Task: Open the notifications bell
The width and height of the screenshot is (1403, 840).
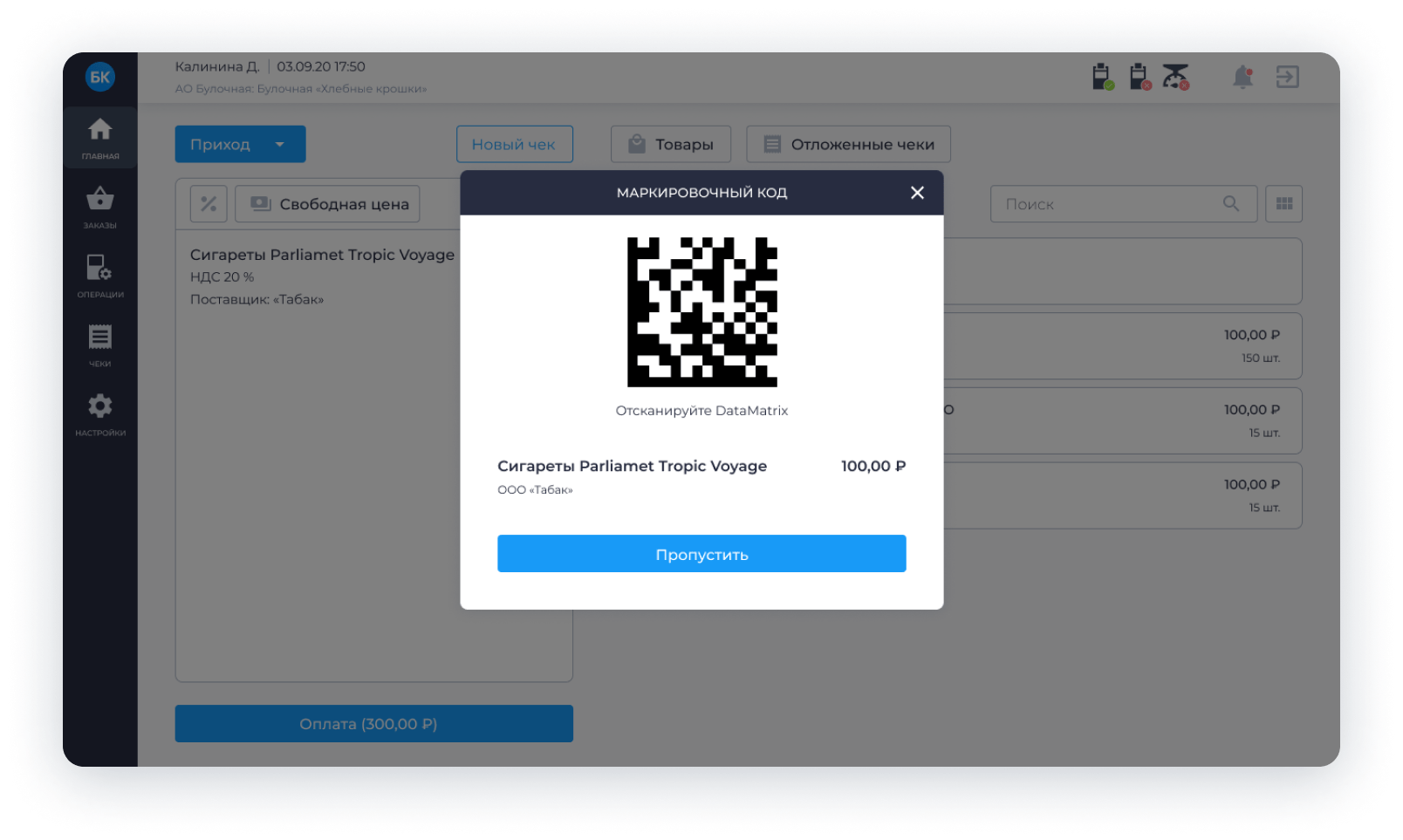Action: (x=1242, y=77)
